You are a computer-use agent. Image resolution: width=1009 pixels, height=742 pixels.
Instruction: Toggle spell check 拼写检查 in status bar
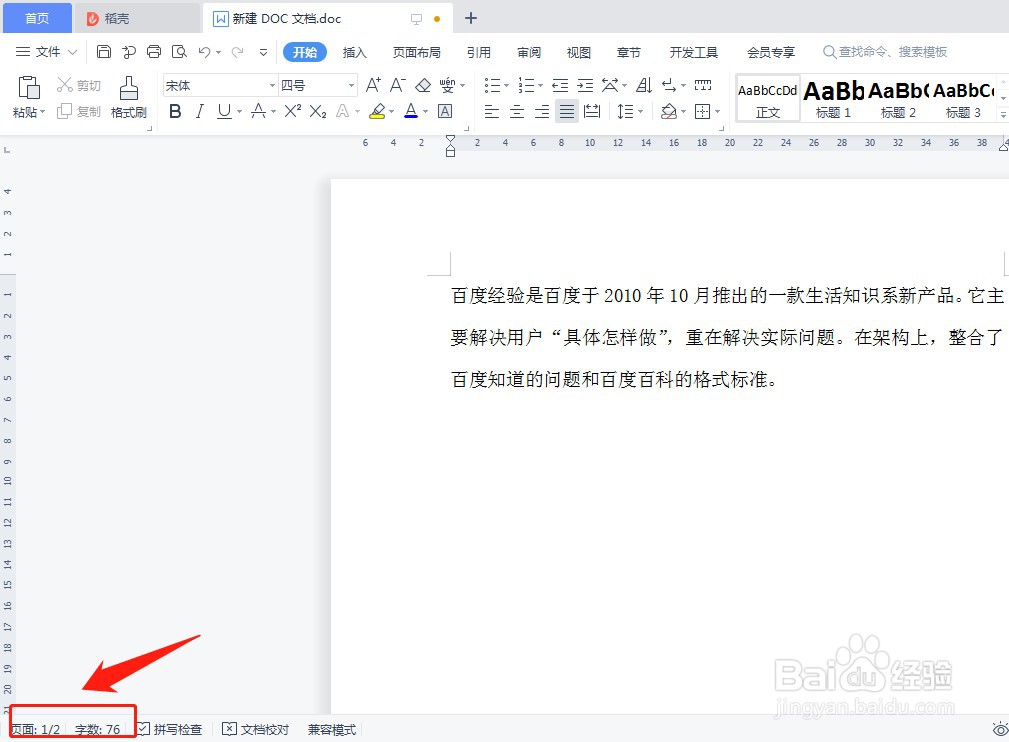(x=170, y=730)
